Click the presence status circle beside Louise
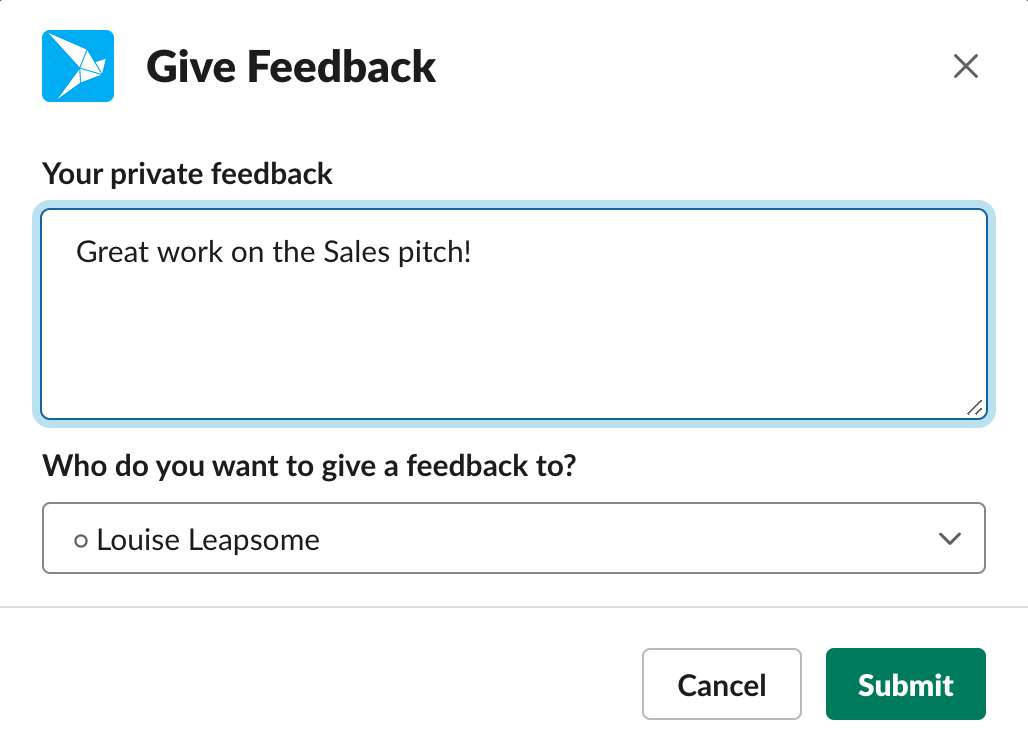 81,541
